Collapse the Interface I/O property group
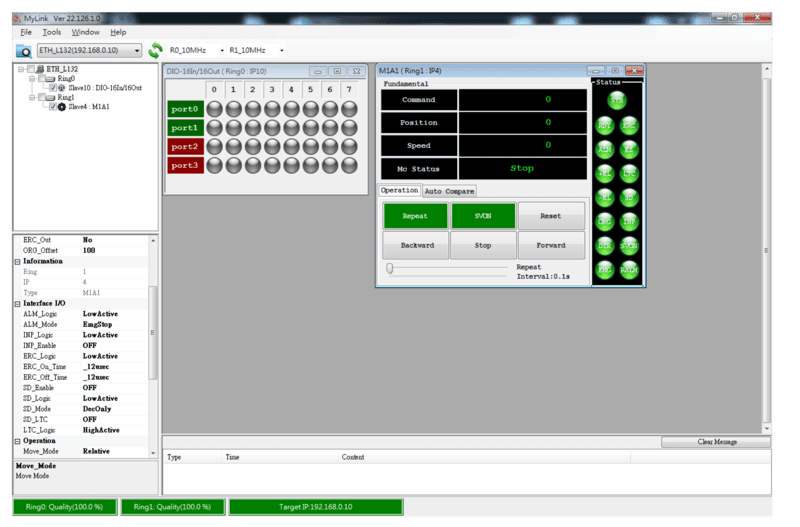The height and width of the screenshot is (527, 800). tap(17, 304)
